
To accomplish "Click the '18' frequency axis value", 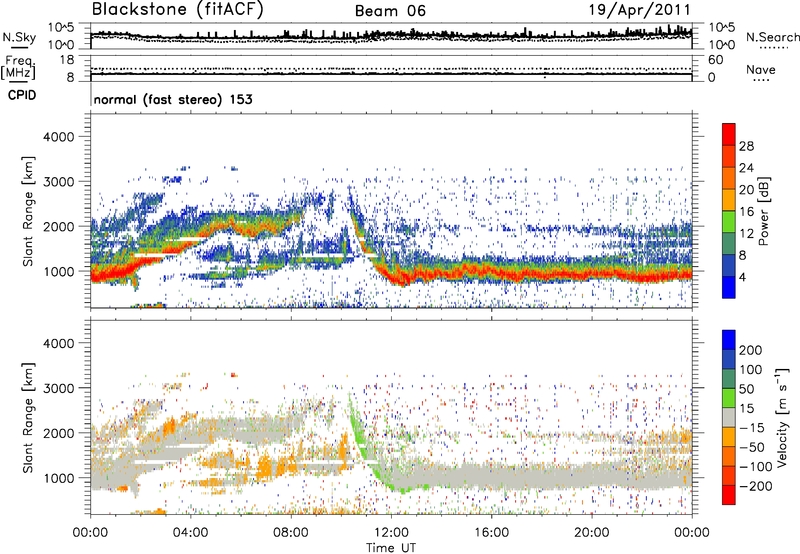I will 67,60.
